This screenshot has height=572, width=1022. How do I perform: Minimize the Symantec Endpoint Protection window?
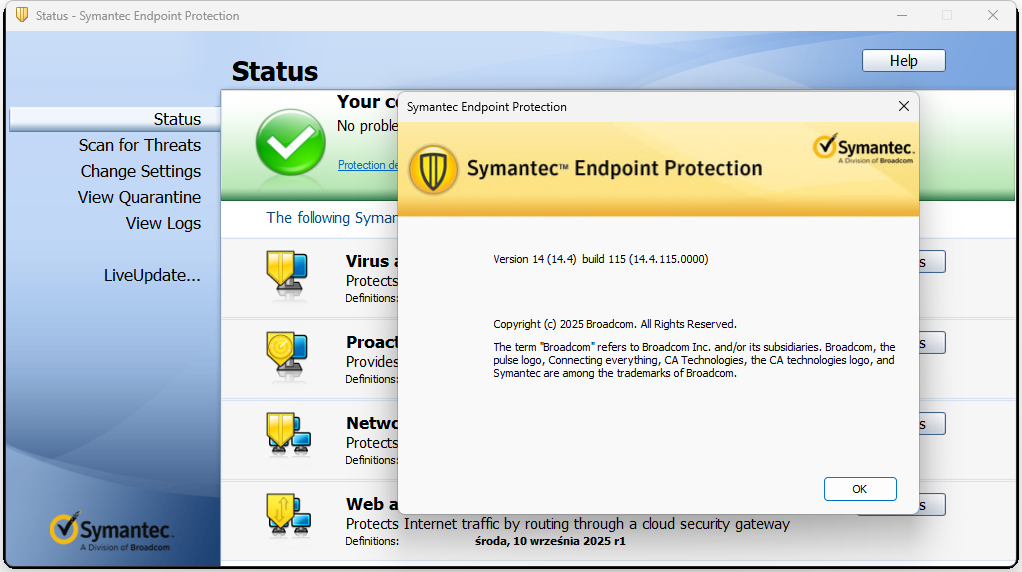pyautogui.click(x=902, y=15)
